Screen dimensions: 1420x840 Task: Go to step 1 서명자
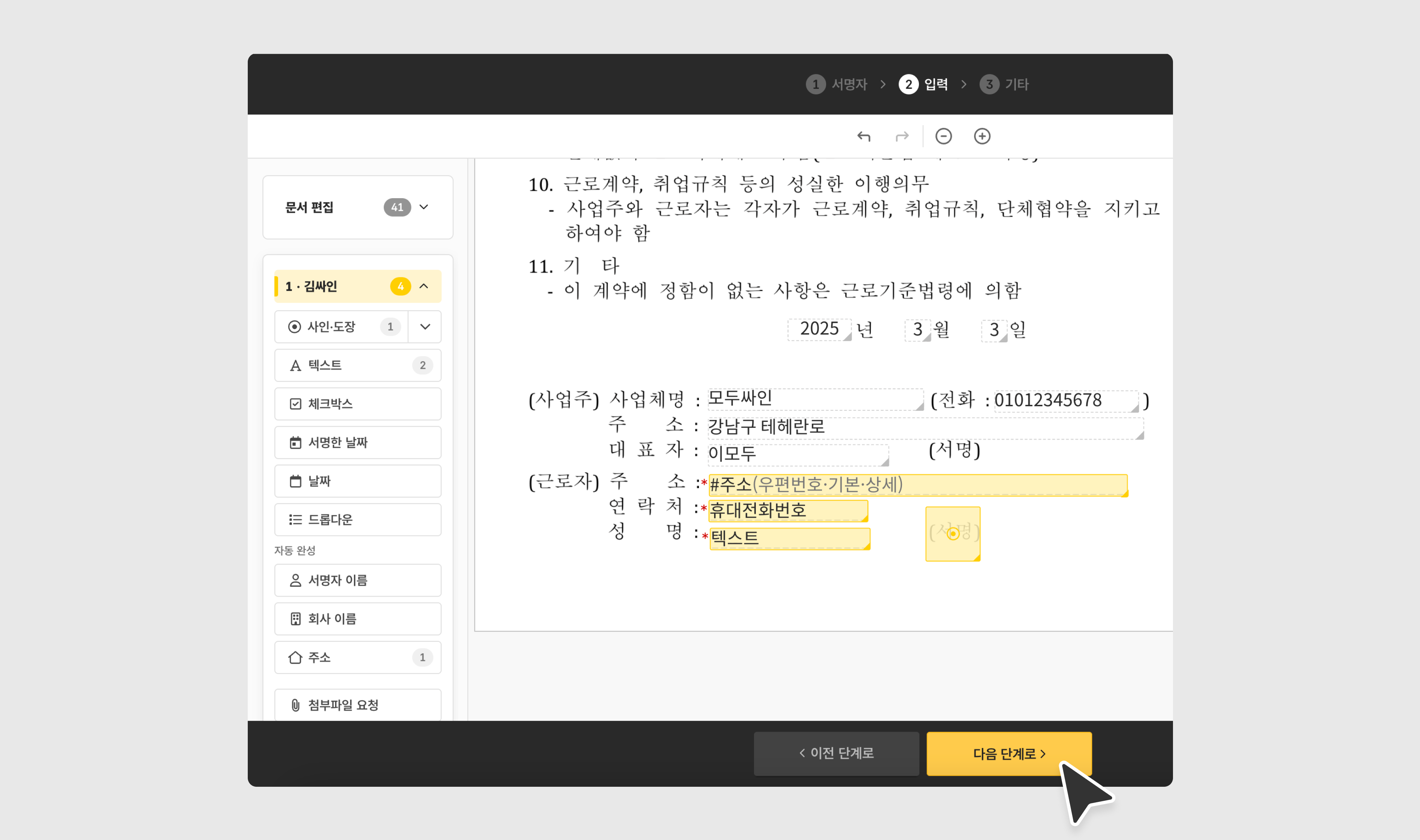pyautogui.click(x=836, y=84)
